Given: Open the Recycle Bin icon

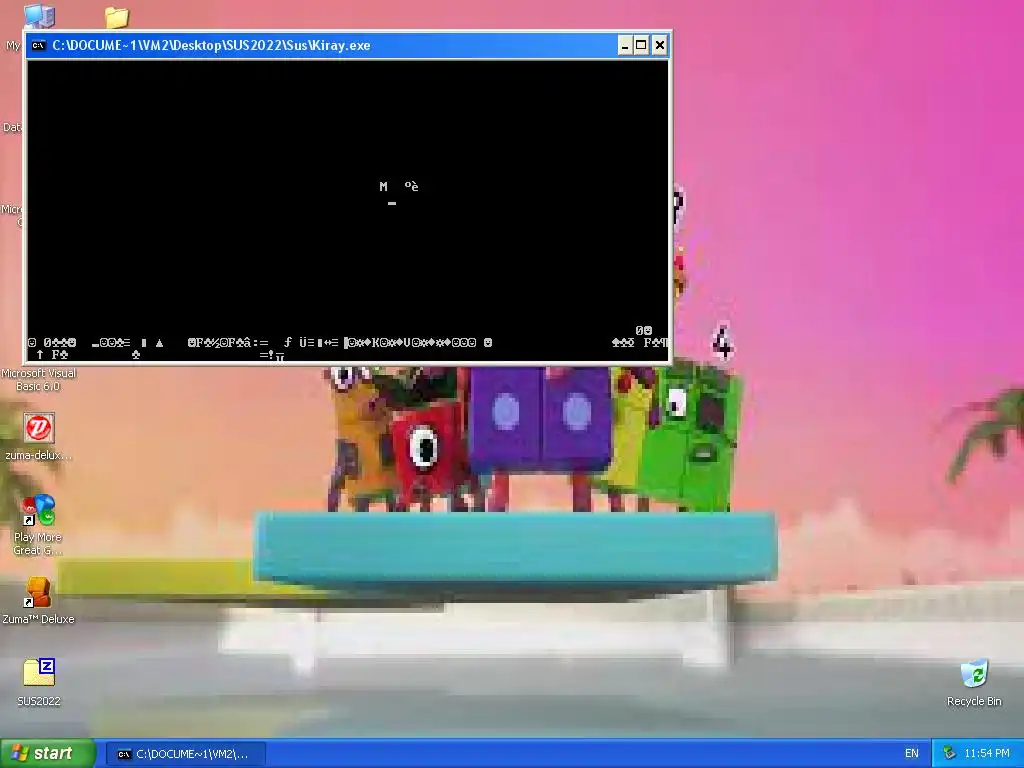Looking at the screenshot, I should (974, 673).
